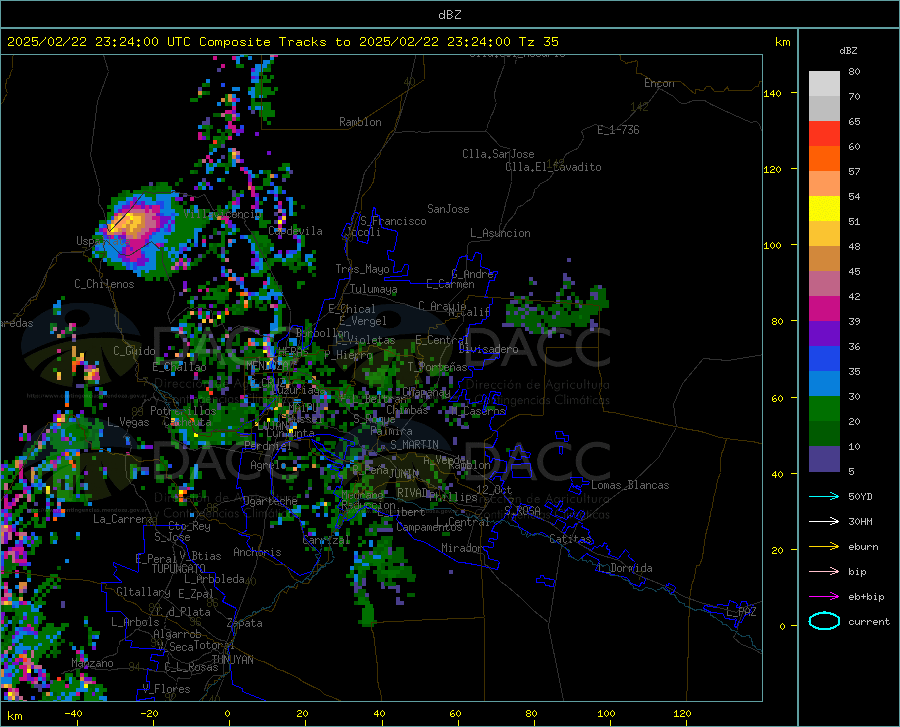Viewport: 900px width, 727px height.
Task: Click the 65 value in dBZ legend
Action: coord(854,122)
